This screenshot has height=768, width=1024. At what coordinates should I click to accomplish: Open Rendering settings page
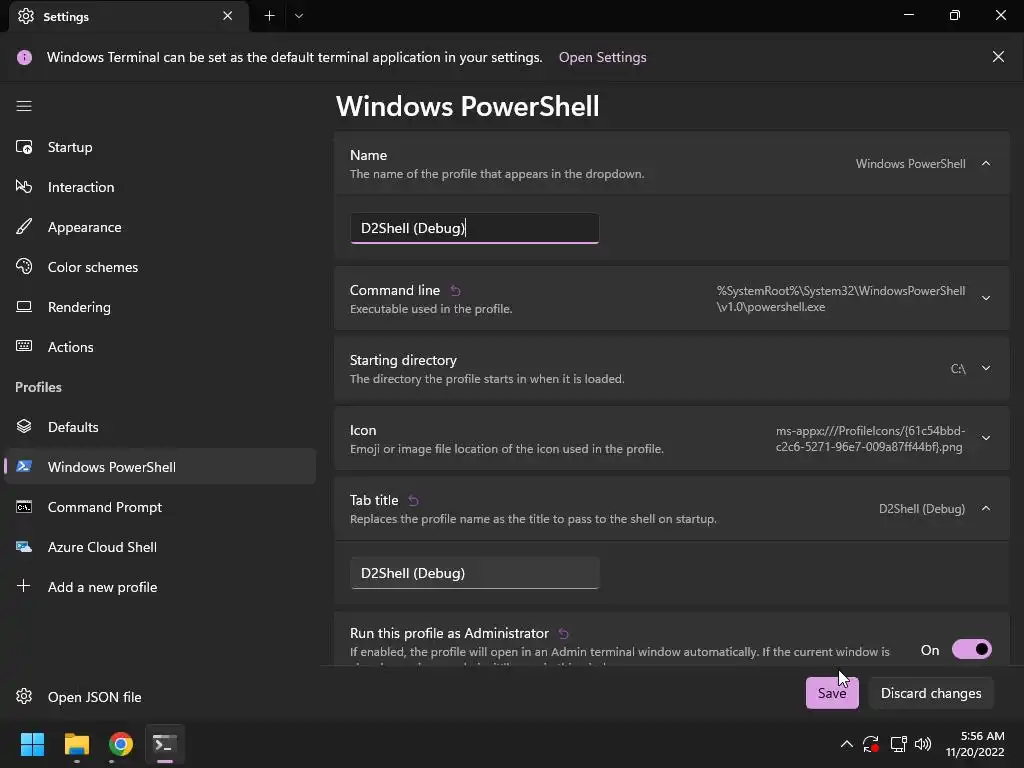(x=160, y=306)
